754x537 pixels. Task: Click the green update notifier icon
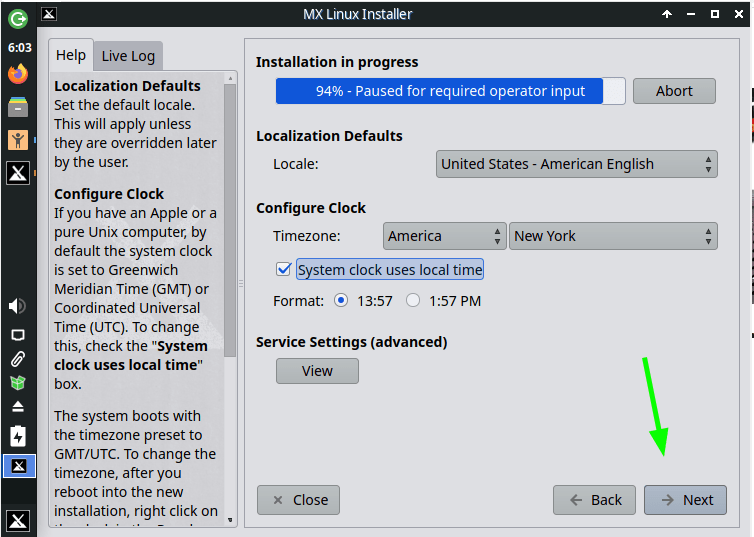18,19
